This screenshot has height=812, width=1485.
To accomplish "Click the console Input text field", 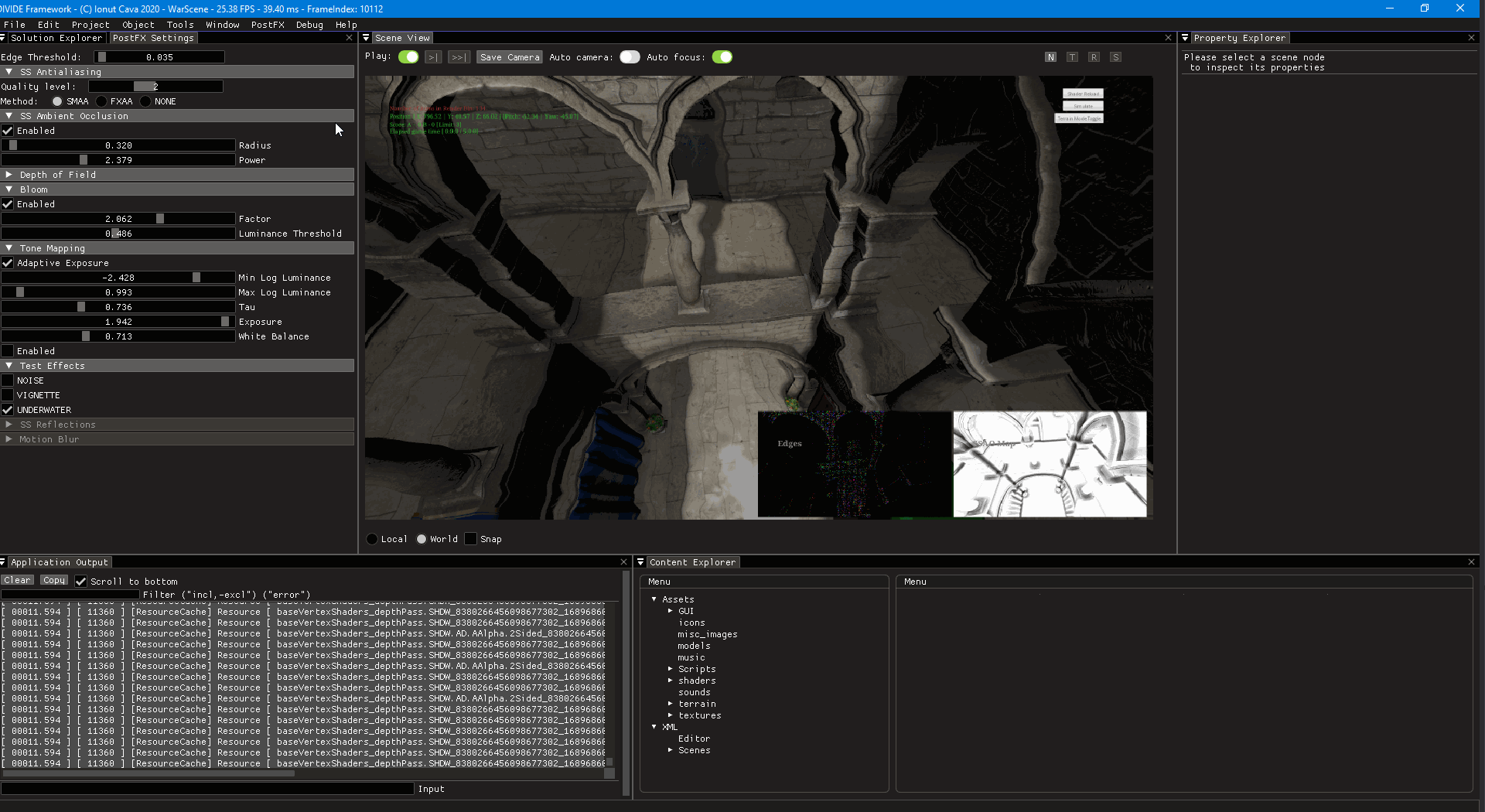I will coord(207,789).
